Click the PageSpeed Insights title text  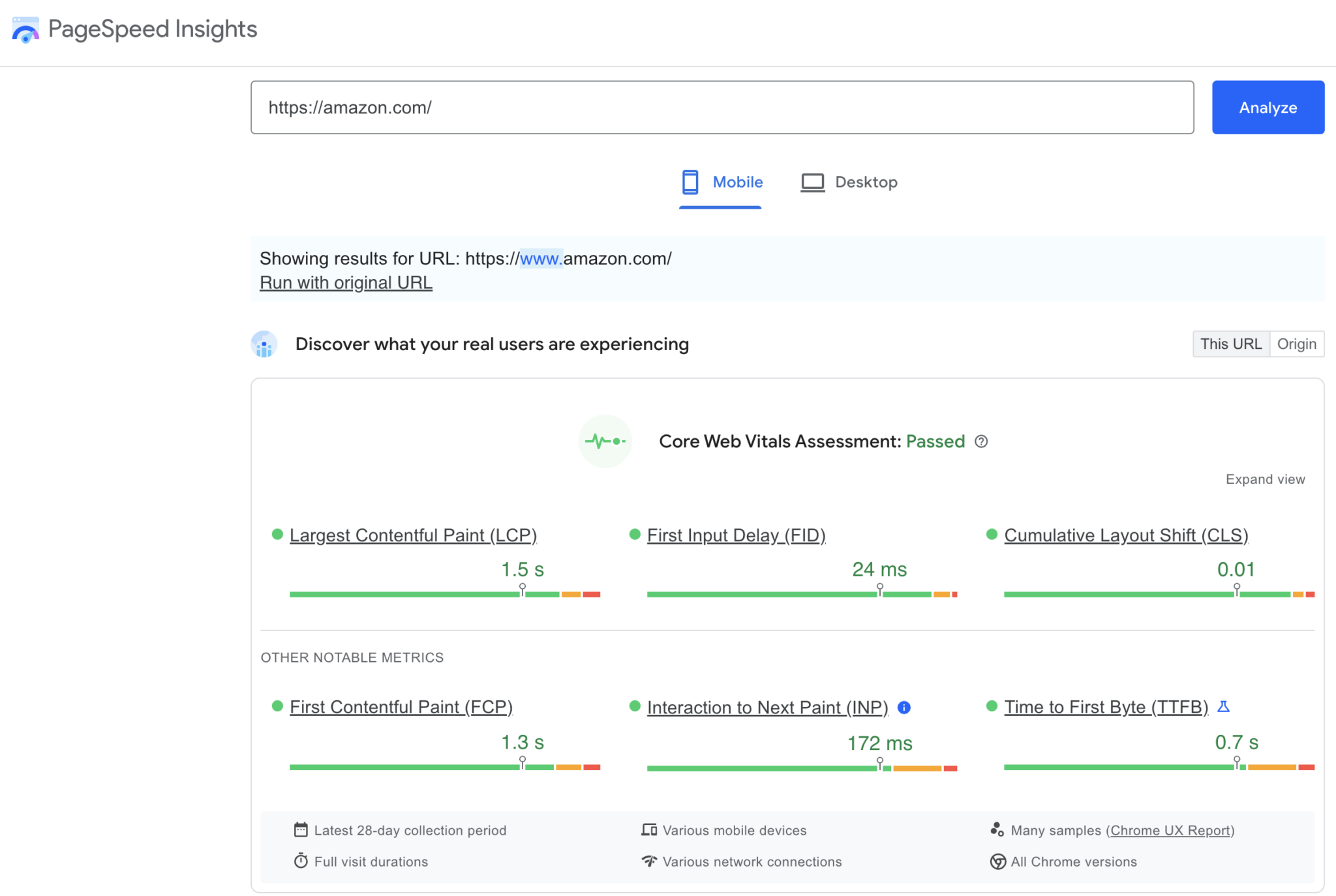[x=153, y=29]
